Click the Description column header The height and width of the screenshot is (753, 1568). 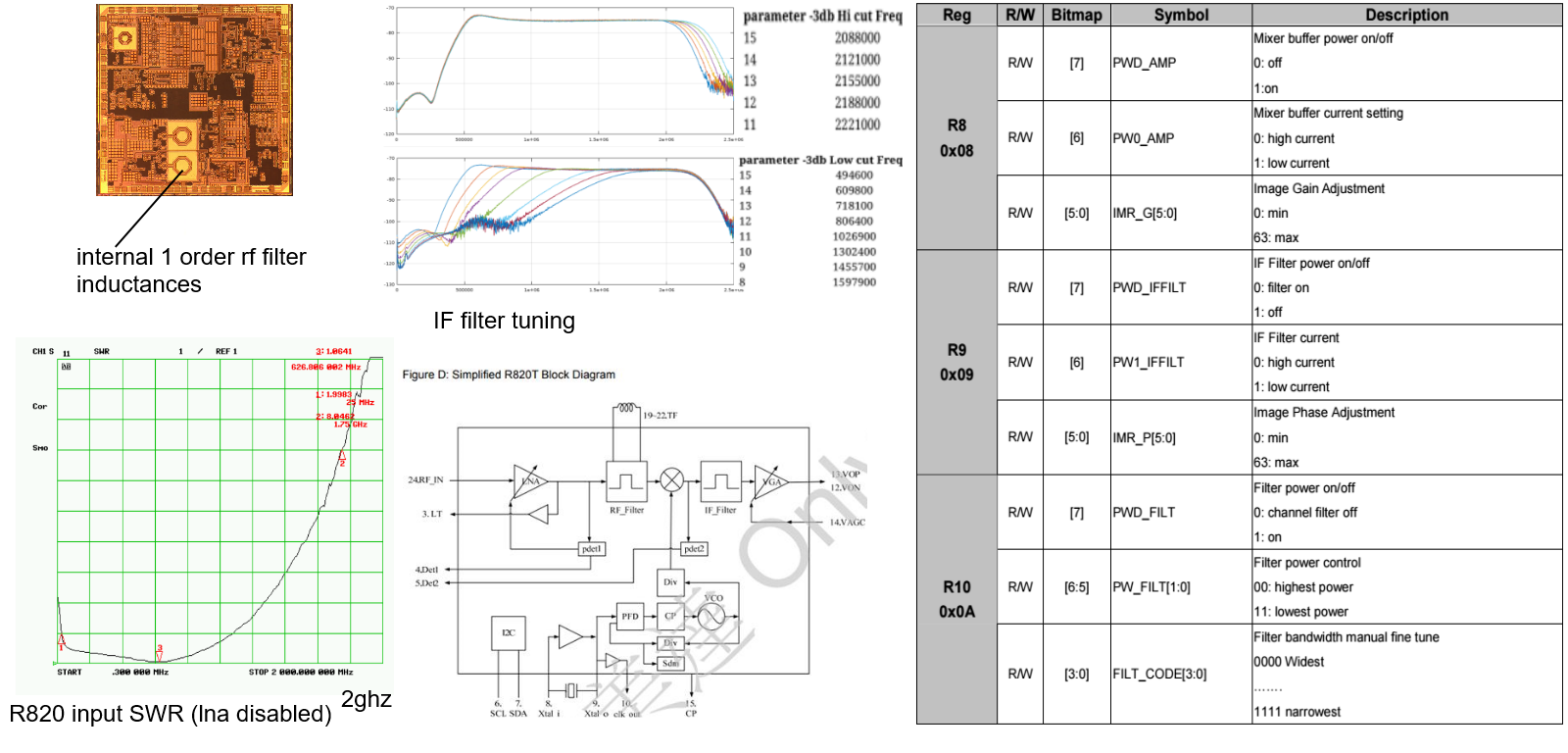[x=1406, y=15]
